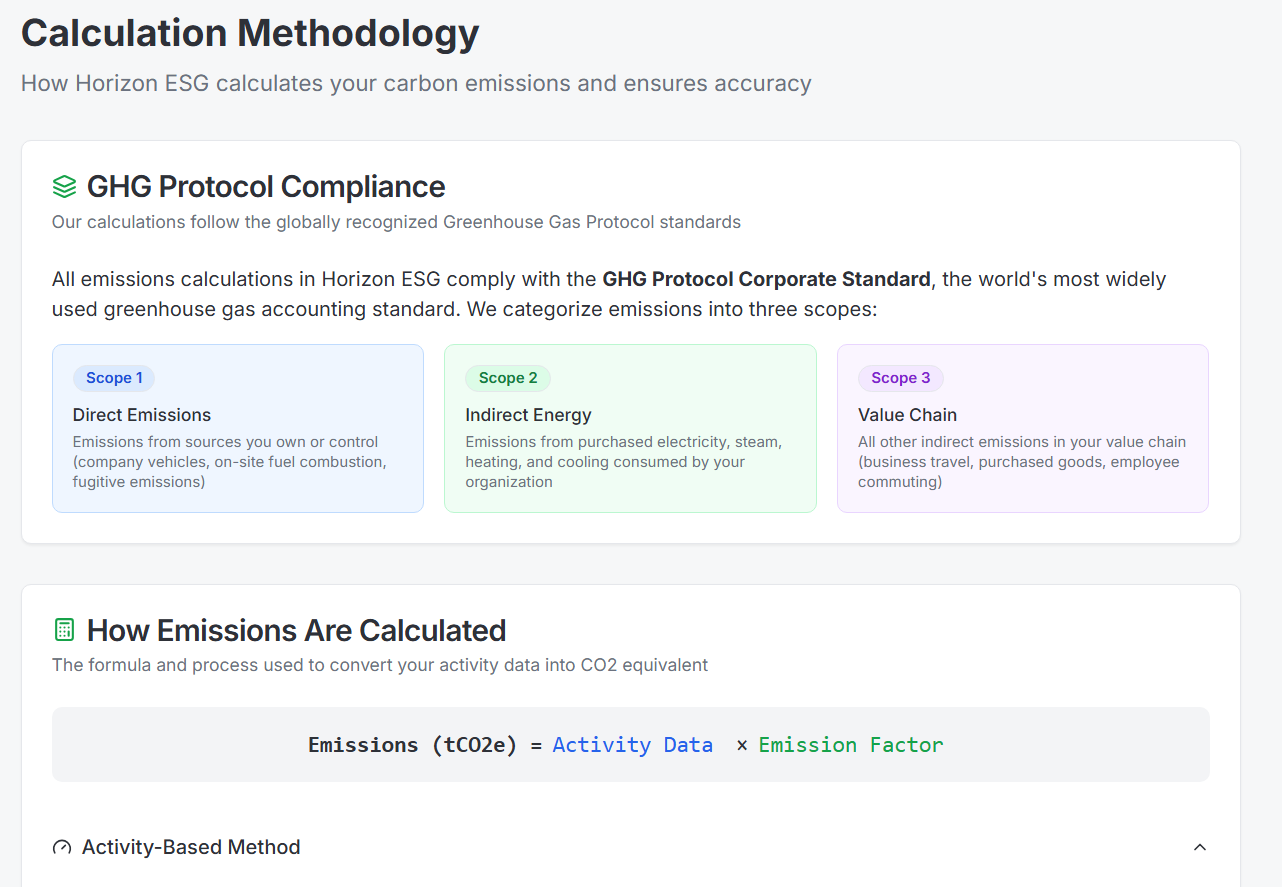The height and width of the screenshot is (887, 1282).
Task: Click the Emissions (tCO2e) formula text
Action: [413, 745]
